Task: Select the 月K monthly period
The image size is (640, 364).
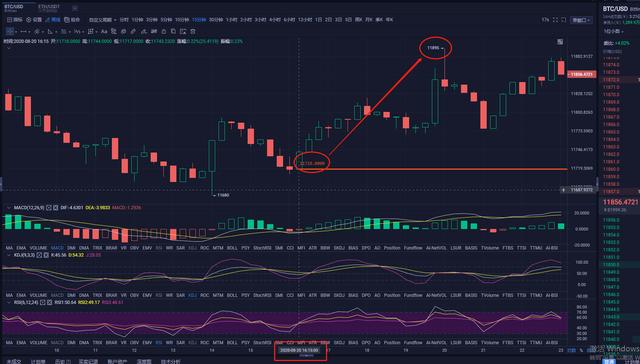Action: pyautogui.click(x=369, y=20)
